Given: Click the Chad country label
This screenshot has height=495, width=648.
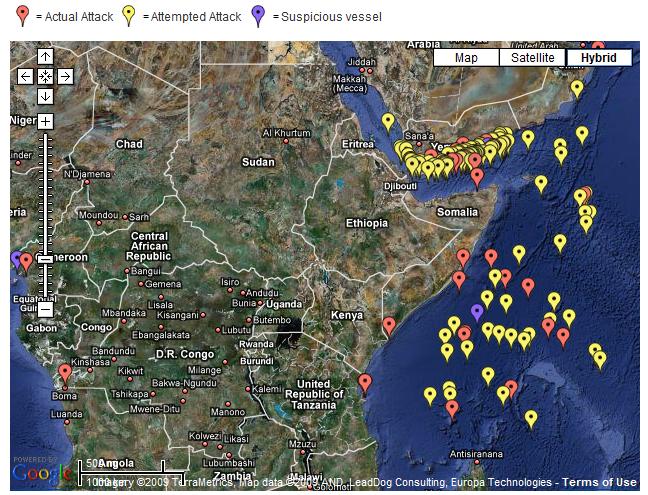Looking at the screenshot, I should coord(129,144).
